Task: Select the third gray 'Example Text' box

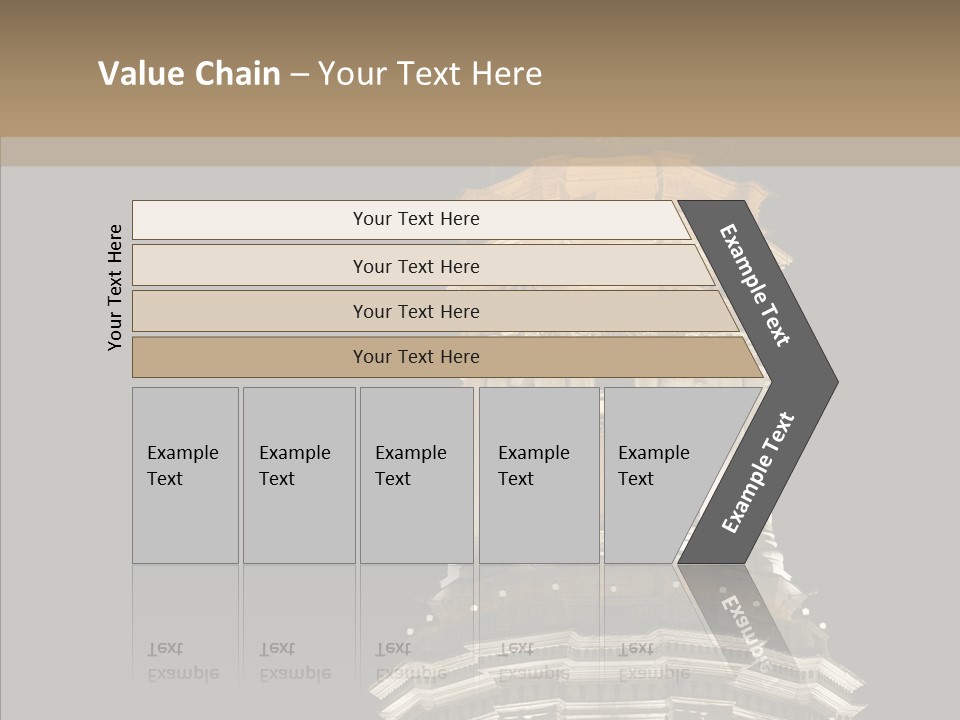Action: (x=417, y=475)
